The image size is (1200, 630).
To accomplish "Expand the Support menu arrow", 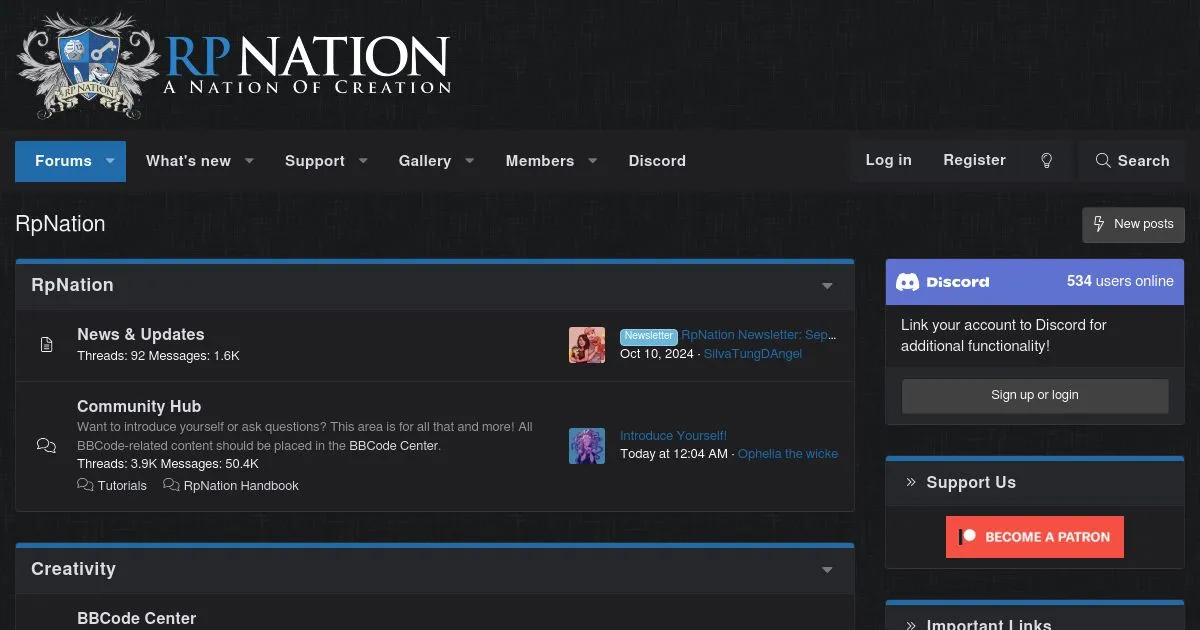I will pyautogui.click(x=364, y=161).
